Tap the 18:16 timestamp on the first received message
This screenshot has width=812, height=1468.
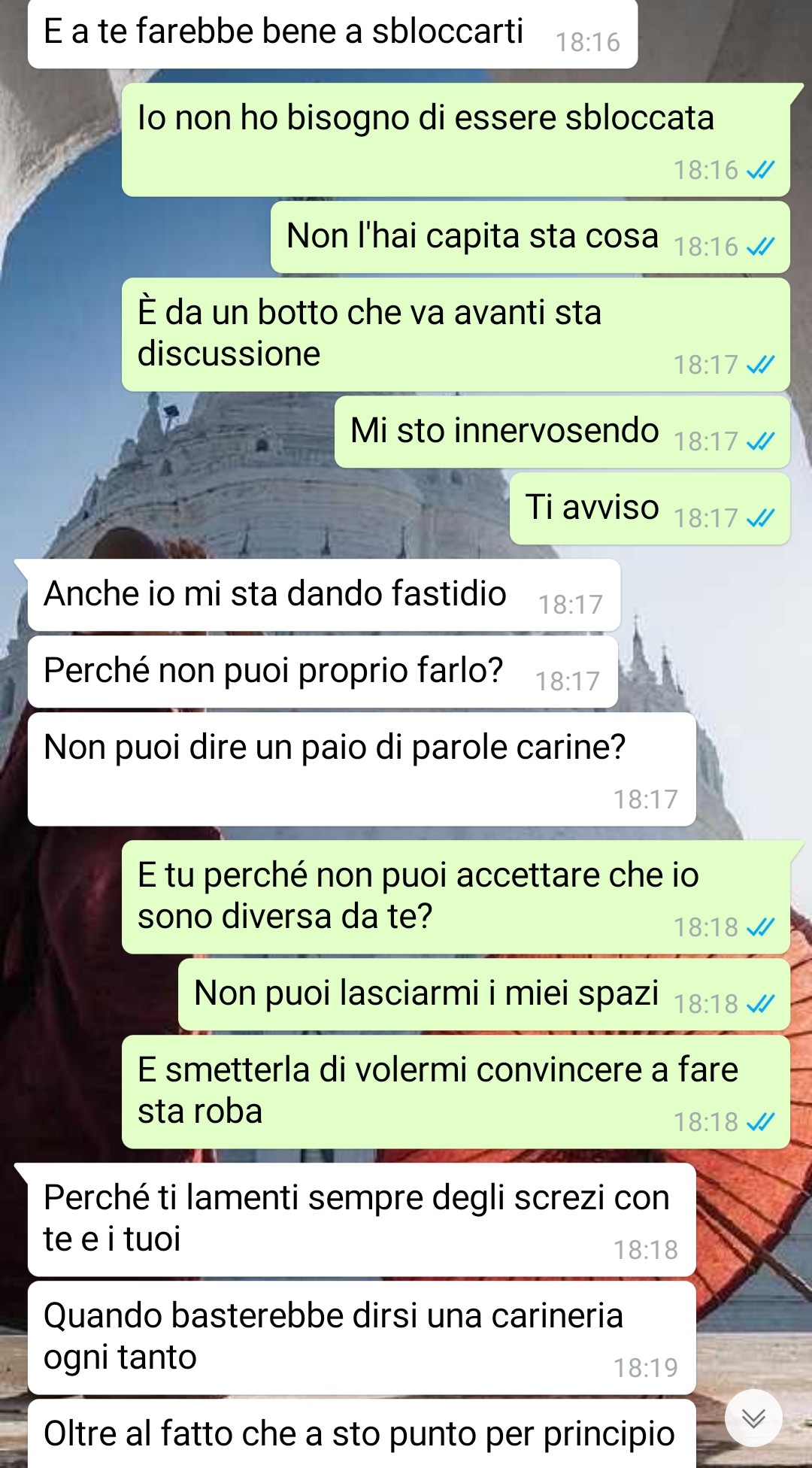[587, 42]
